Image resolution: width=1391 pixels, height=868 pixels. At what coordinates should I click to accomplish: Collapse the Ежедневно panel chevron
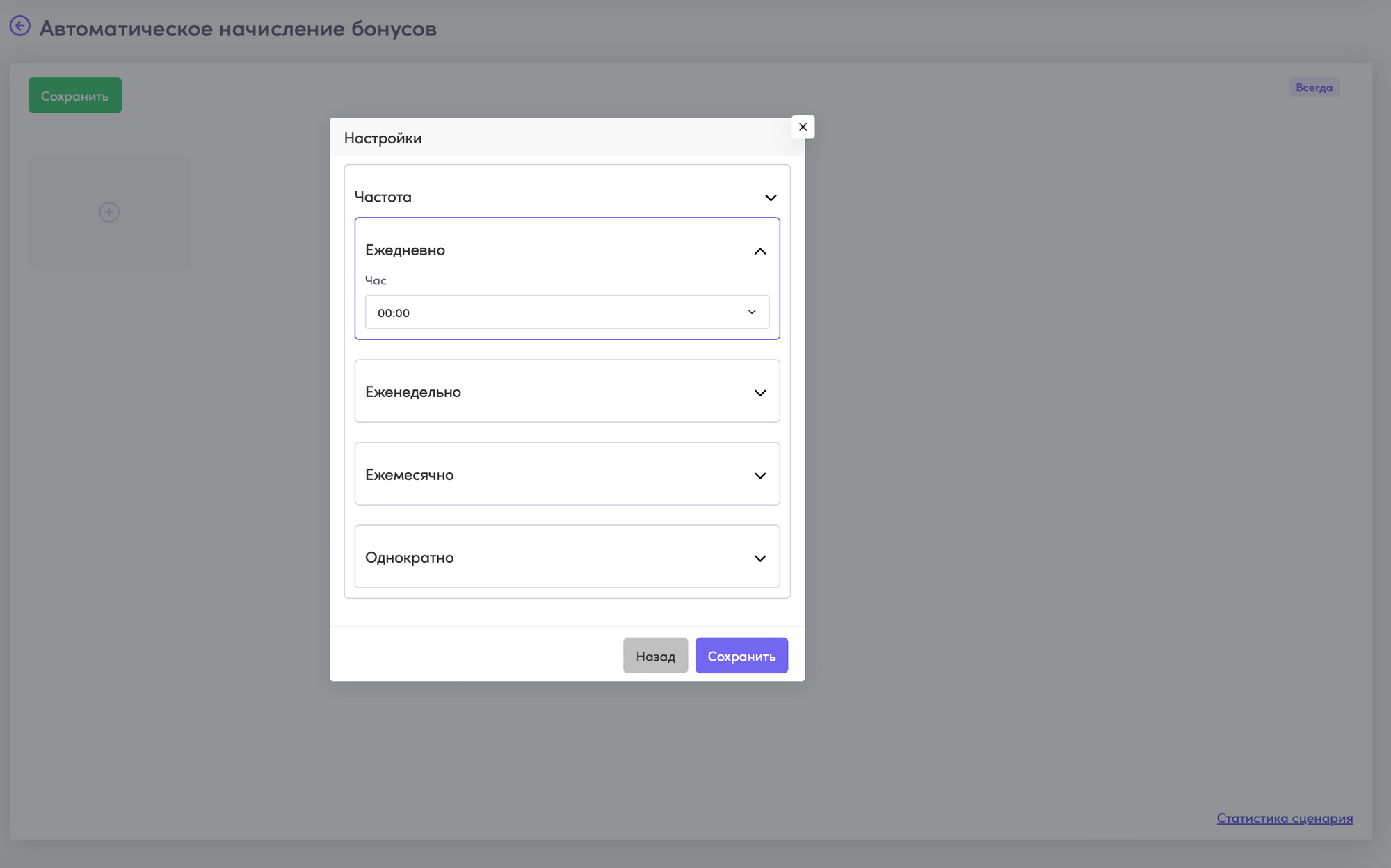[760, 251]
